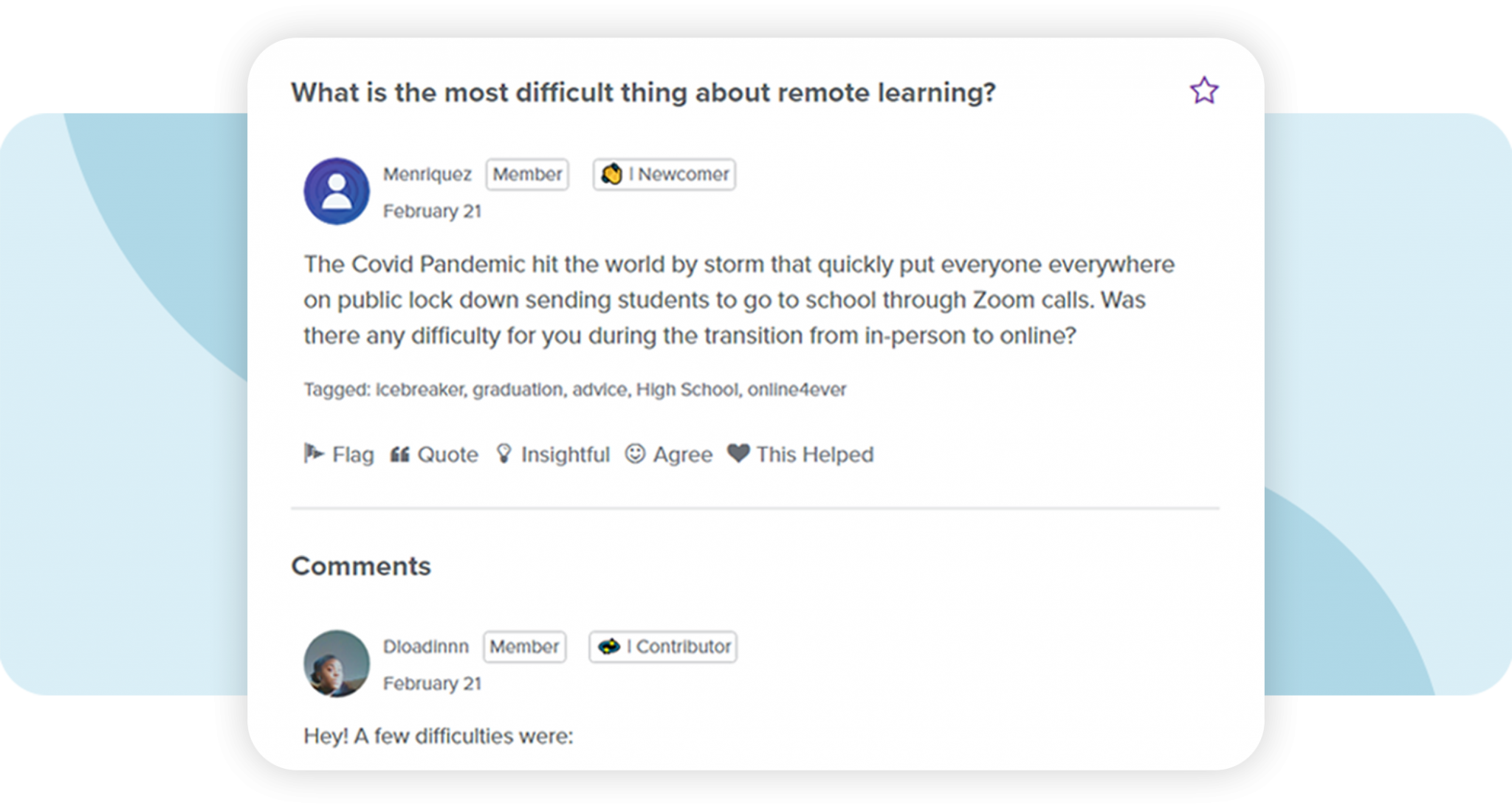This screenshot has width=1512, height=808.
Task: Click the Insightful lightbulb icon
Action: pos(504,454)
